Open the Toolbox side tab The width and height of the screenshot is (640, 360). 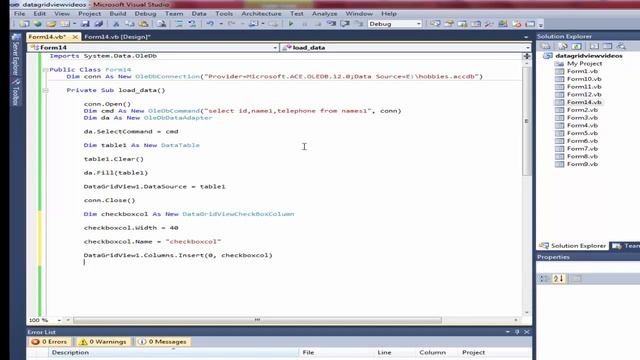[x=16, y=92]
